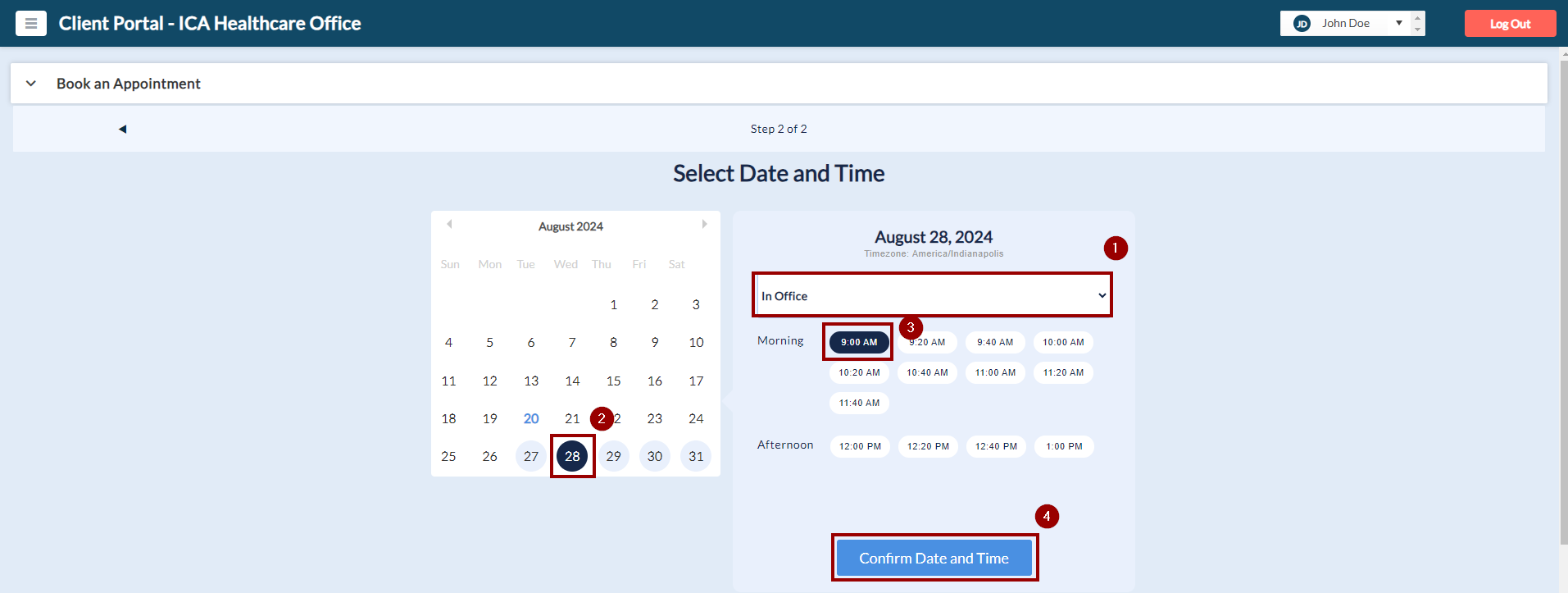This screenshot has width=1568, height=593.
Task: Select August 29 on the calendar
Action: 613,457
